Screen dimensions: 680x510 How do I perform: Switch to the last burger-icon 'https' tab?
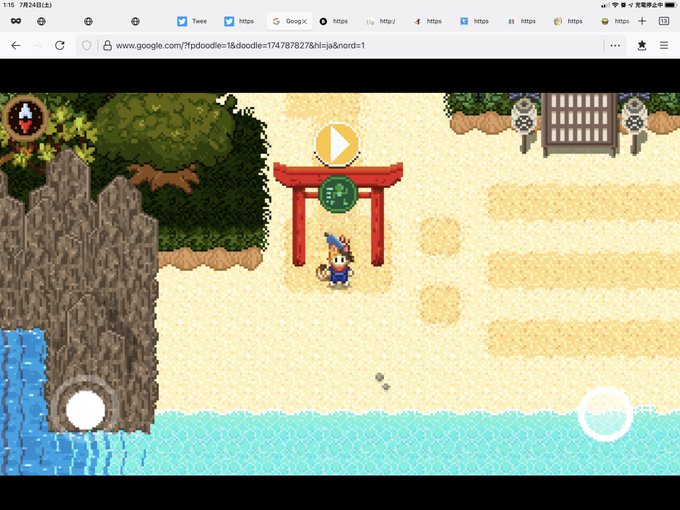coord(615,21)
